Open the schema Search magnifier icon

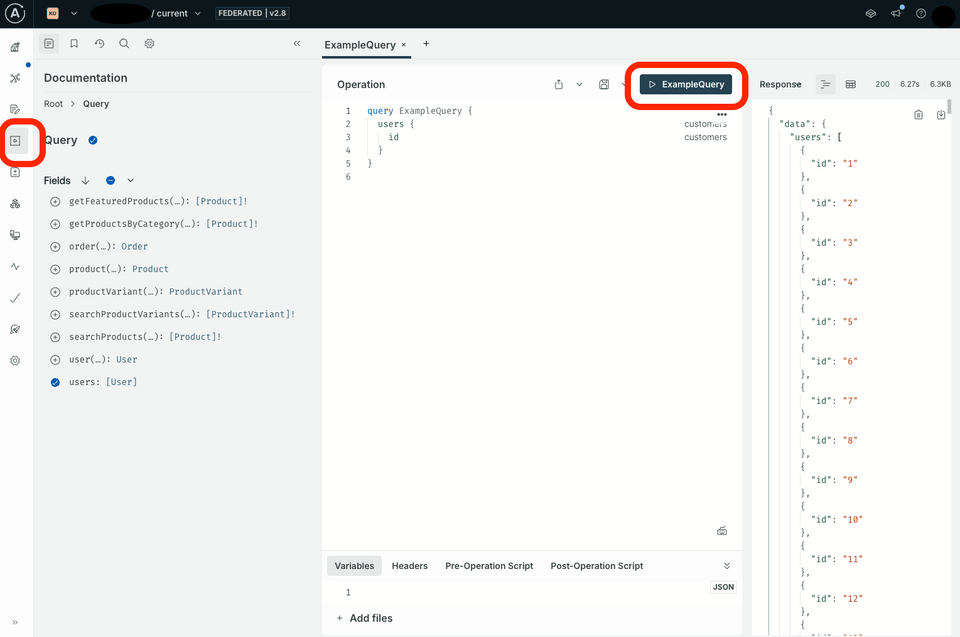point(124,43)
